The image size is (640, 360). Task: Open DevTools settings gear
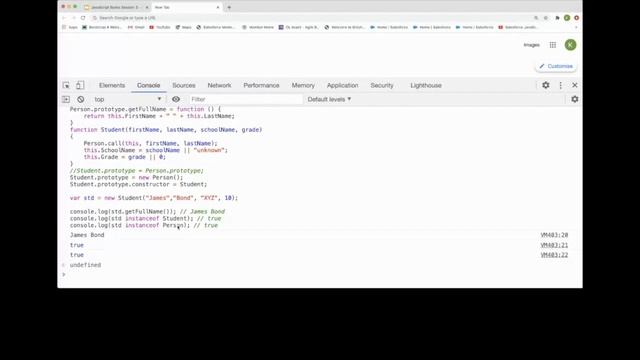546,85
